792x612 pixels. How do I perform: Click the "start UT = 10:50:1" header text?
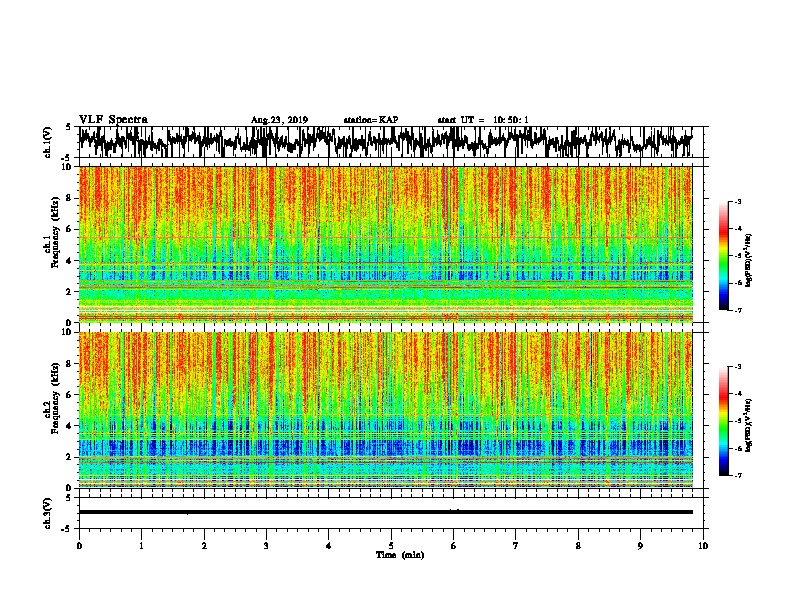click(483, 120)
